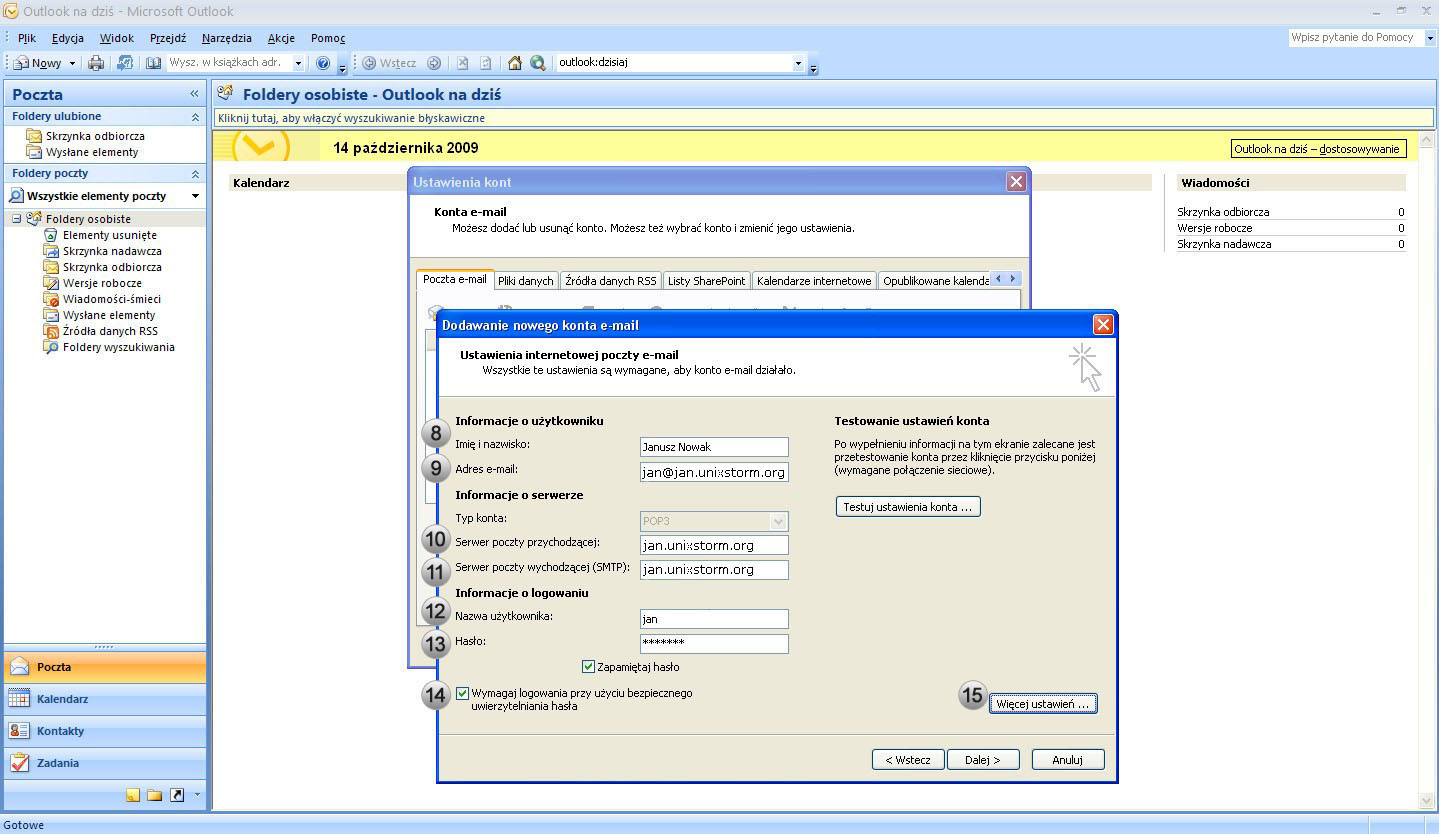Open the outlook:dzisiaj address dropdown
1439x834 pixels.
(x=798, y=63)
